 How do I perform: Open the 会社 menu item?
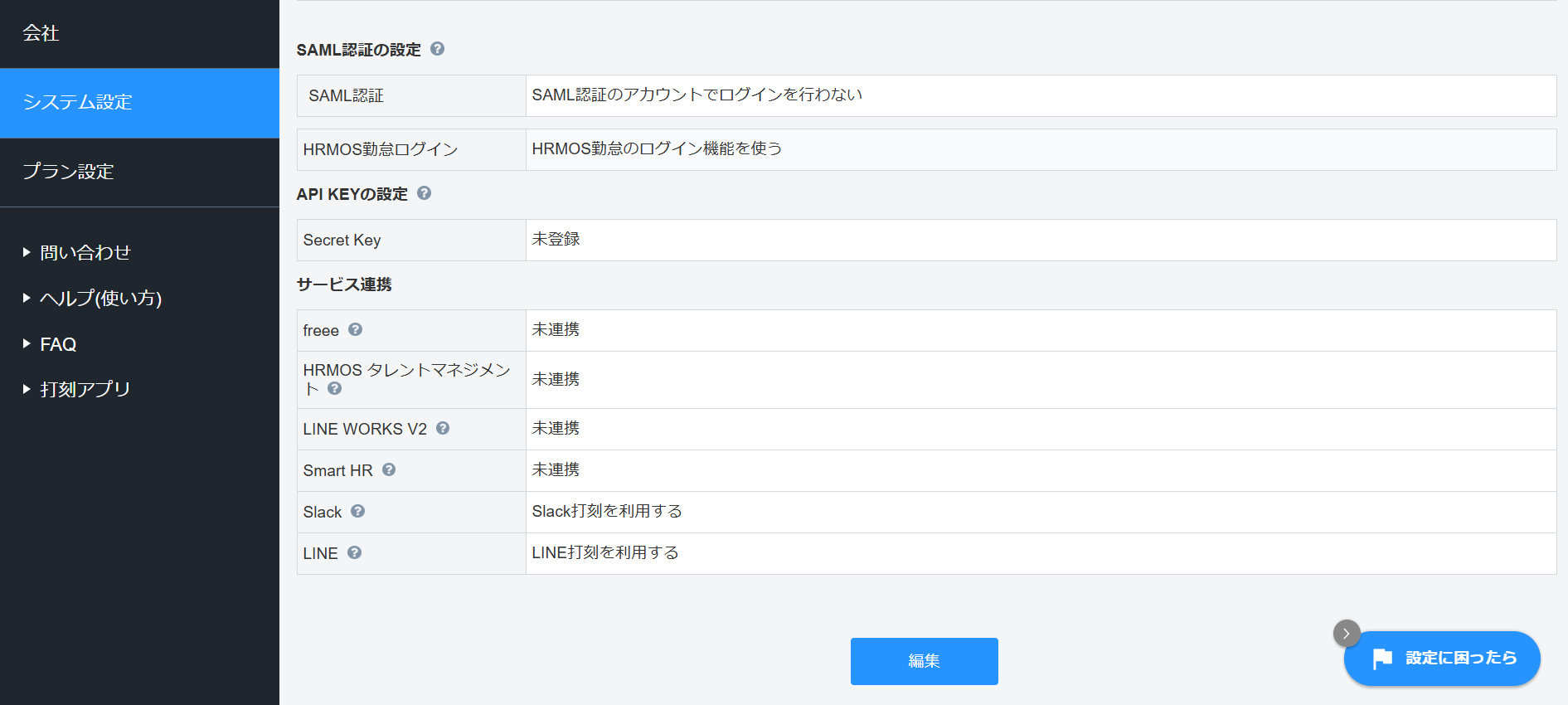pyautogui.click(x=139, y=34)
